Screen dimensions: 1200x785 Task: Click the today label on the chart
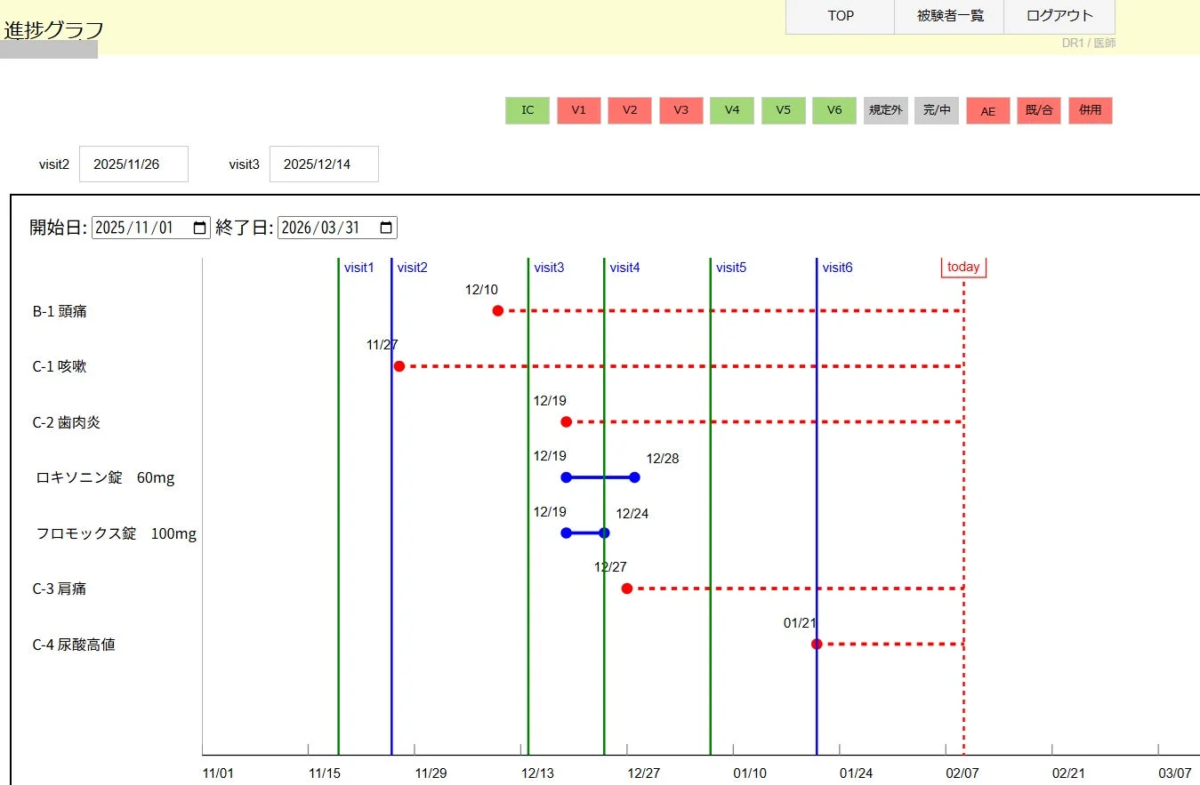(x=963, y=267)
